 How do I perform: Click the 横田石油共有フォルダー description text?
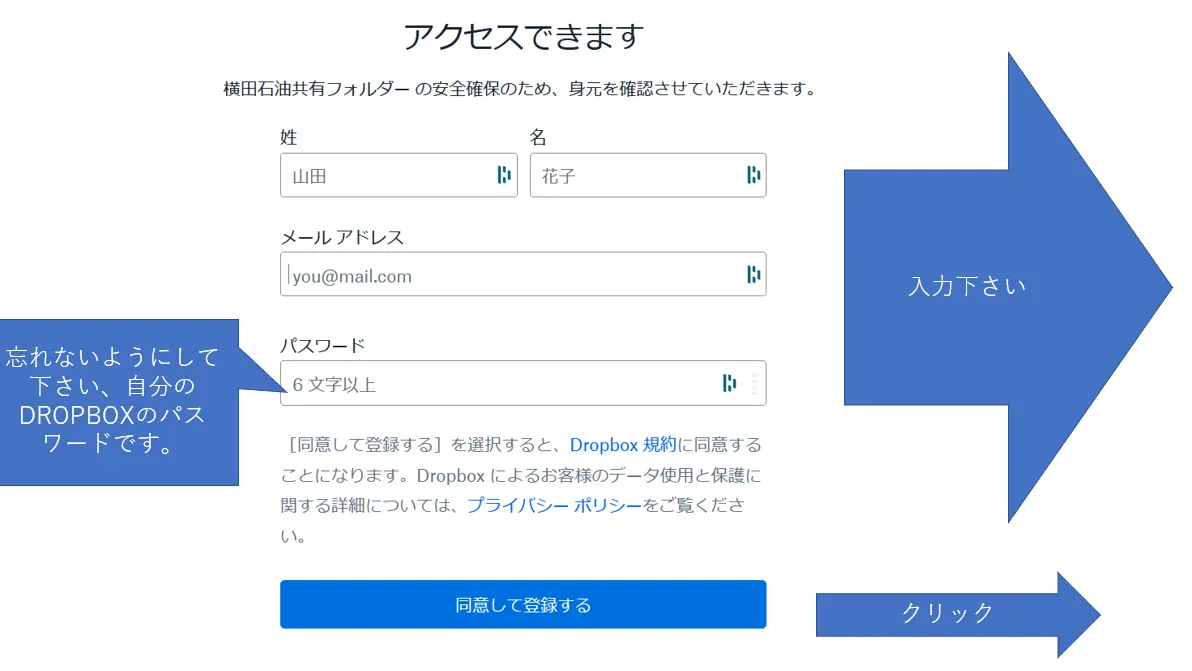click(x=522, y=88)
